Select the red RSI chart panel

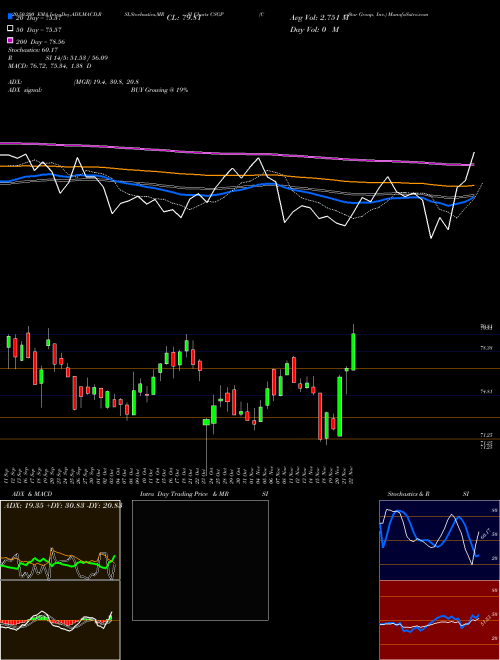439,620
